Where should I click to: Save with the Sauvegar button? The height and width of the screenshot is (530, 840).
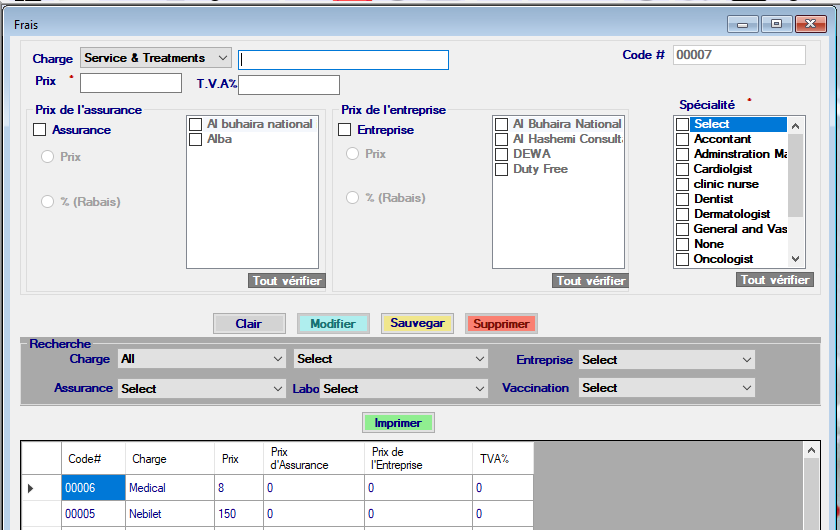click(x=417, y=324)
